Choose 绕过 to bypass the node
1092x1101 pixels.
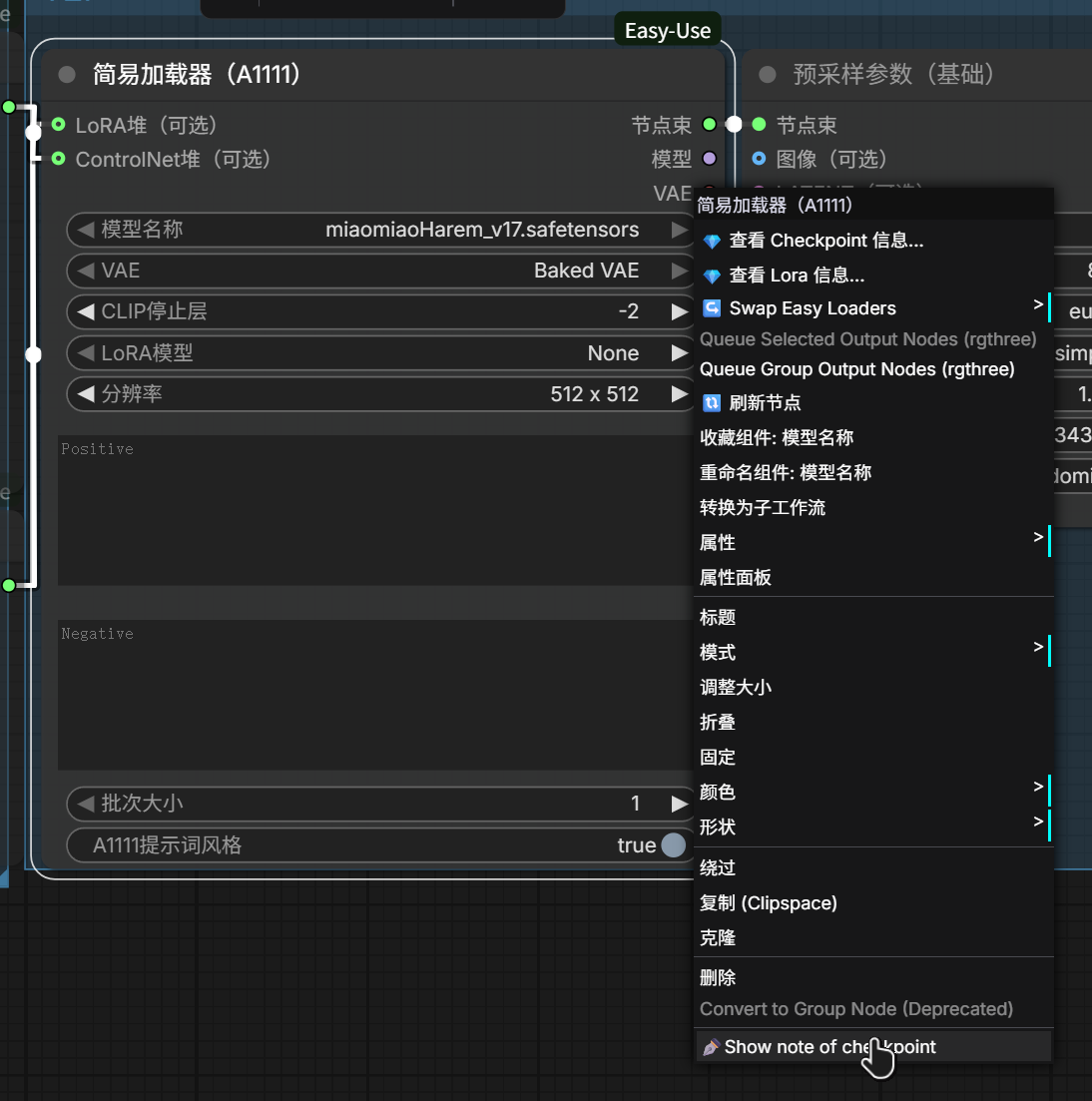[872, 867]
